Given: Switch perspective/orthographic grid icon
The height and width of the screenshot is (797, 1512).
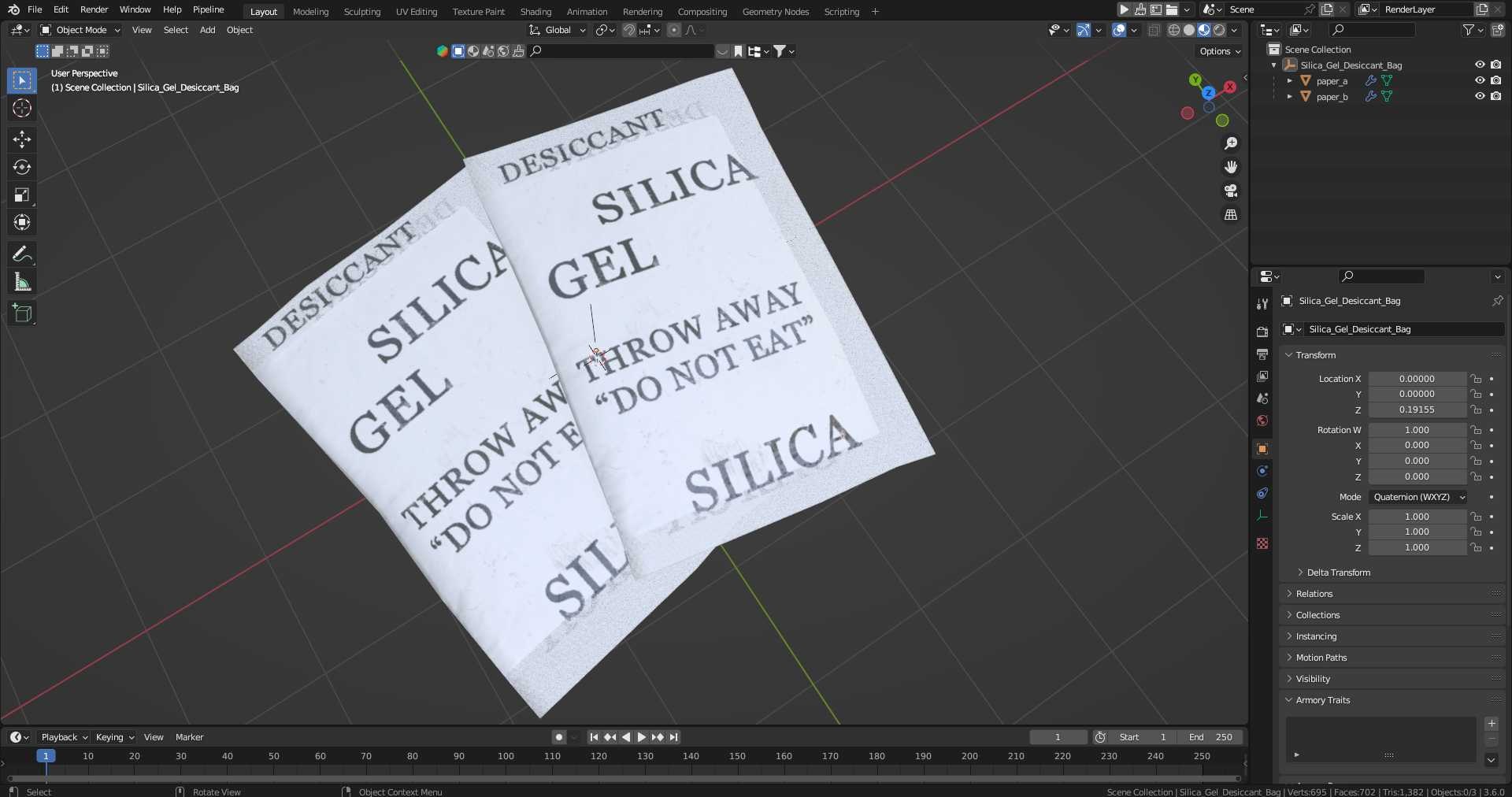Looking at the screenshot, I should [1231, 214].
